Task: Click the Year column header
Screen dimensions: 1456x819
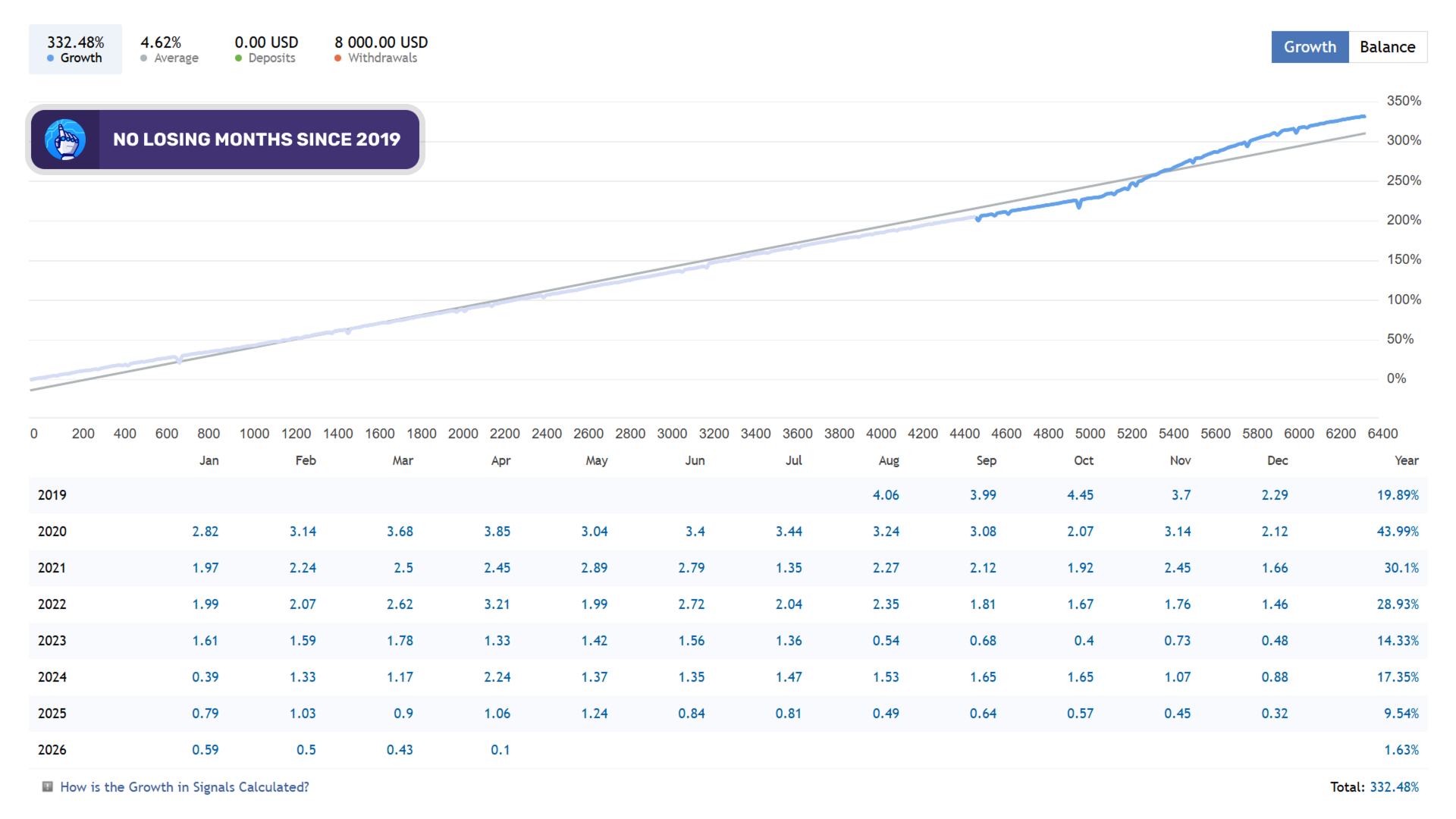Action: click(1406, 460)
